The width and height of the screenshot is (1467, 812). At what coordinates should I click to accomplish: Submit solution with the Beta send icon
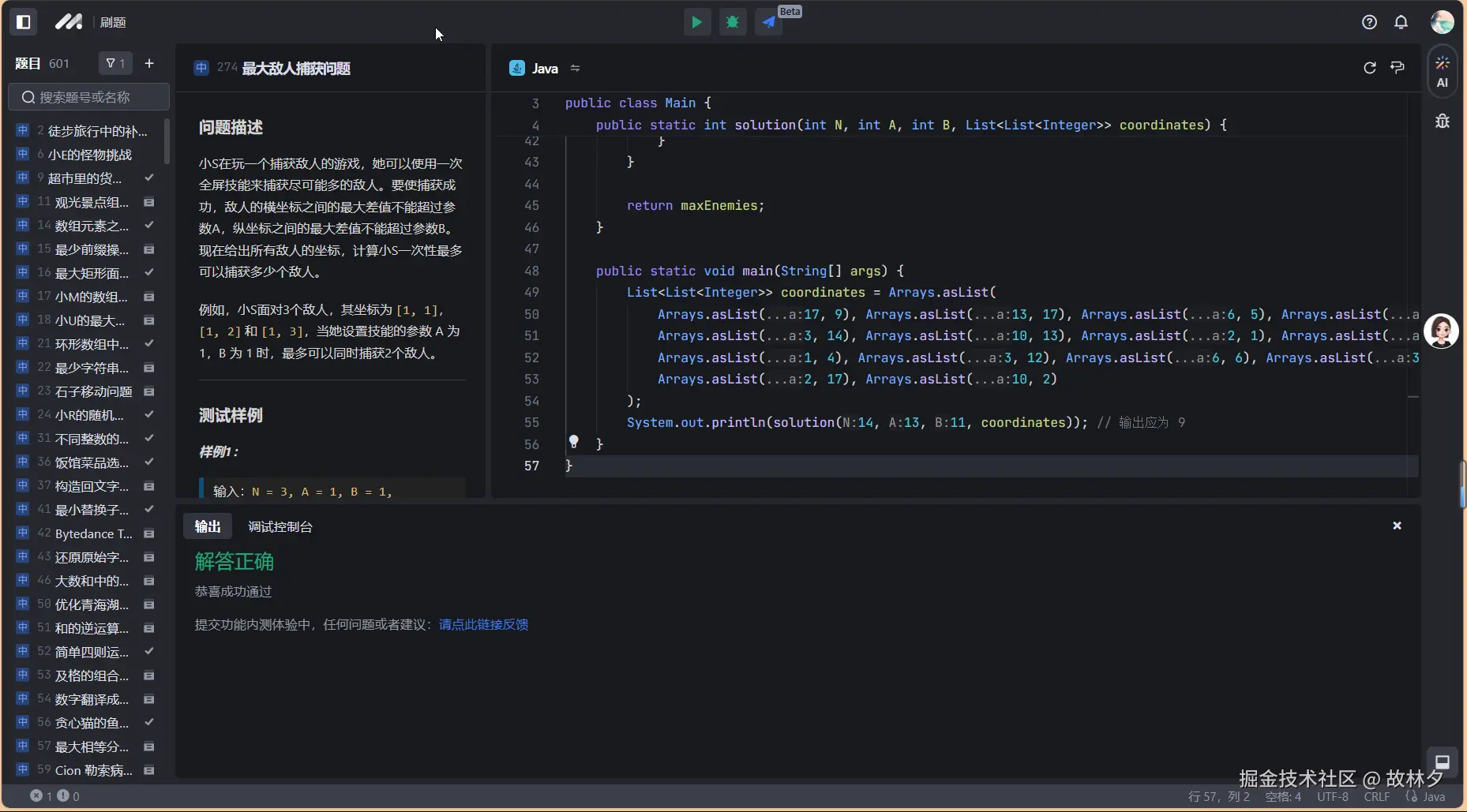coord(769,22)
